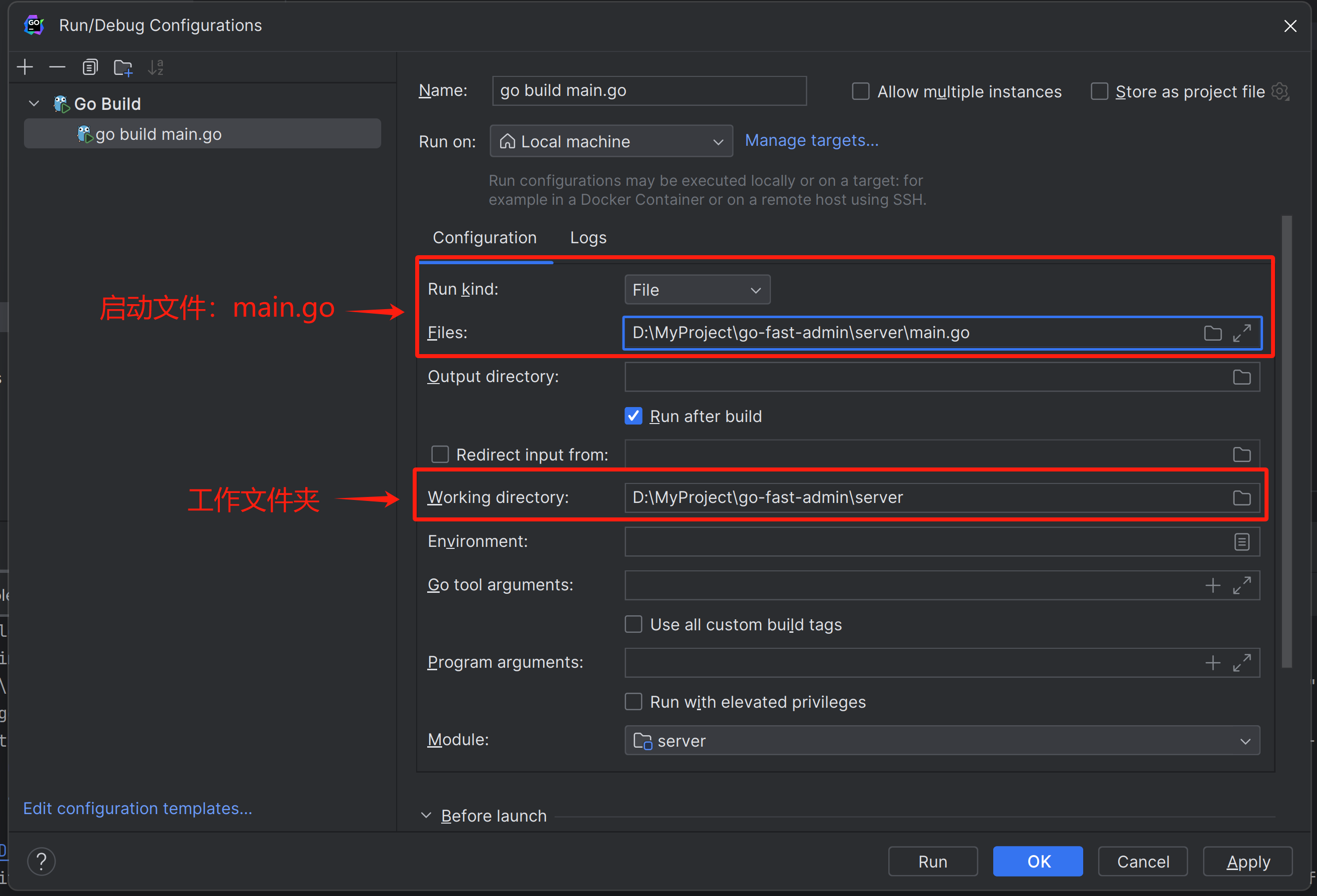Sort configurations alphabetically icon
The height and width of the screenshot is (896, 1317).
click(155, 67)
